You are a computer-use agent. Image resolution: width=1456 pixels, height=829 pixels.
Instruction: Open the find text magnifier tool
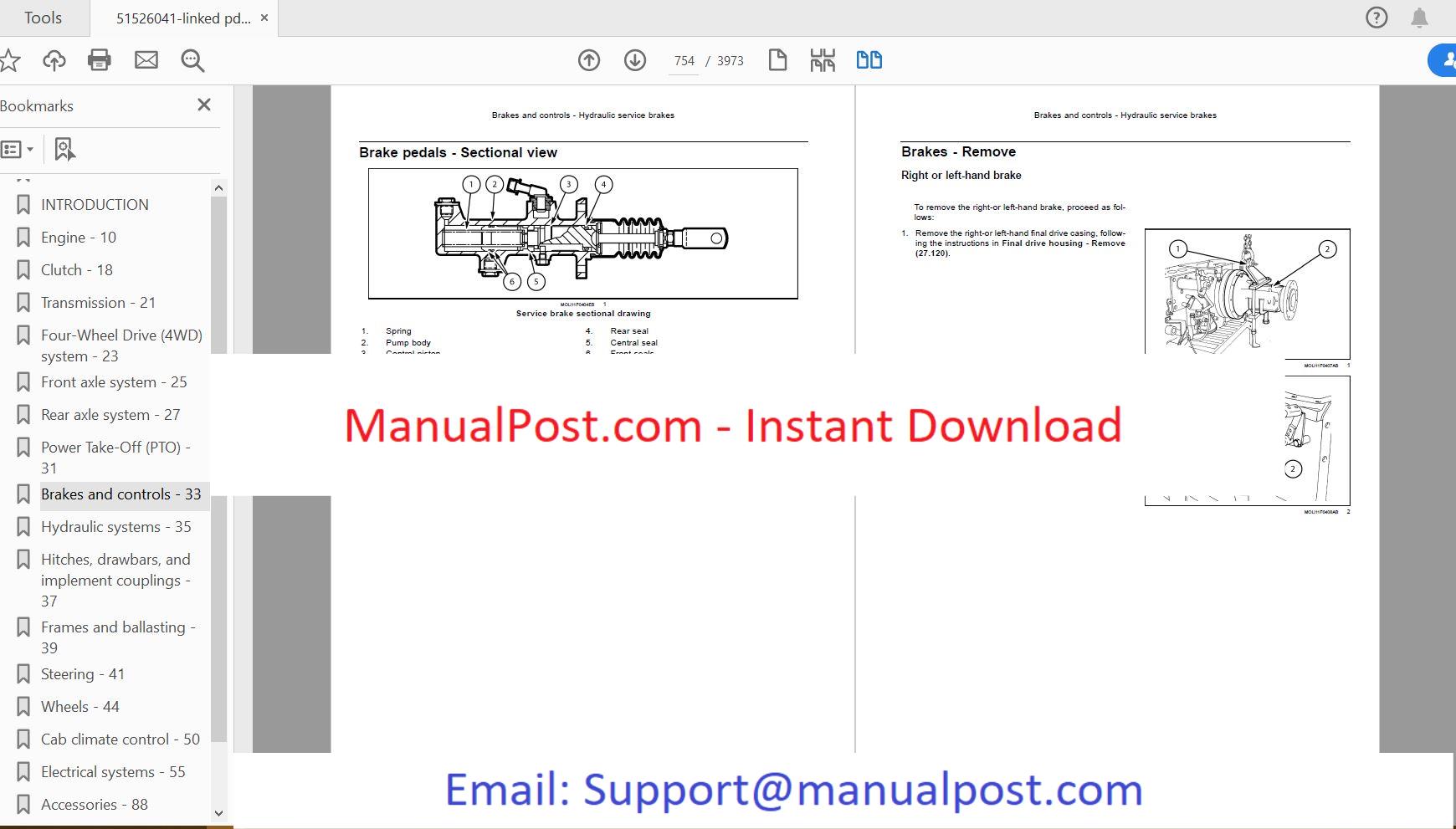coord(192,60)
